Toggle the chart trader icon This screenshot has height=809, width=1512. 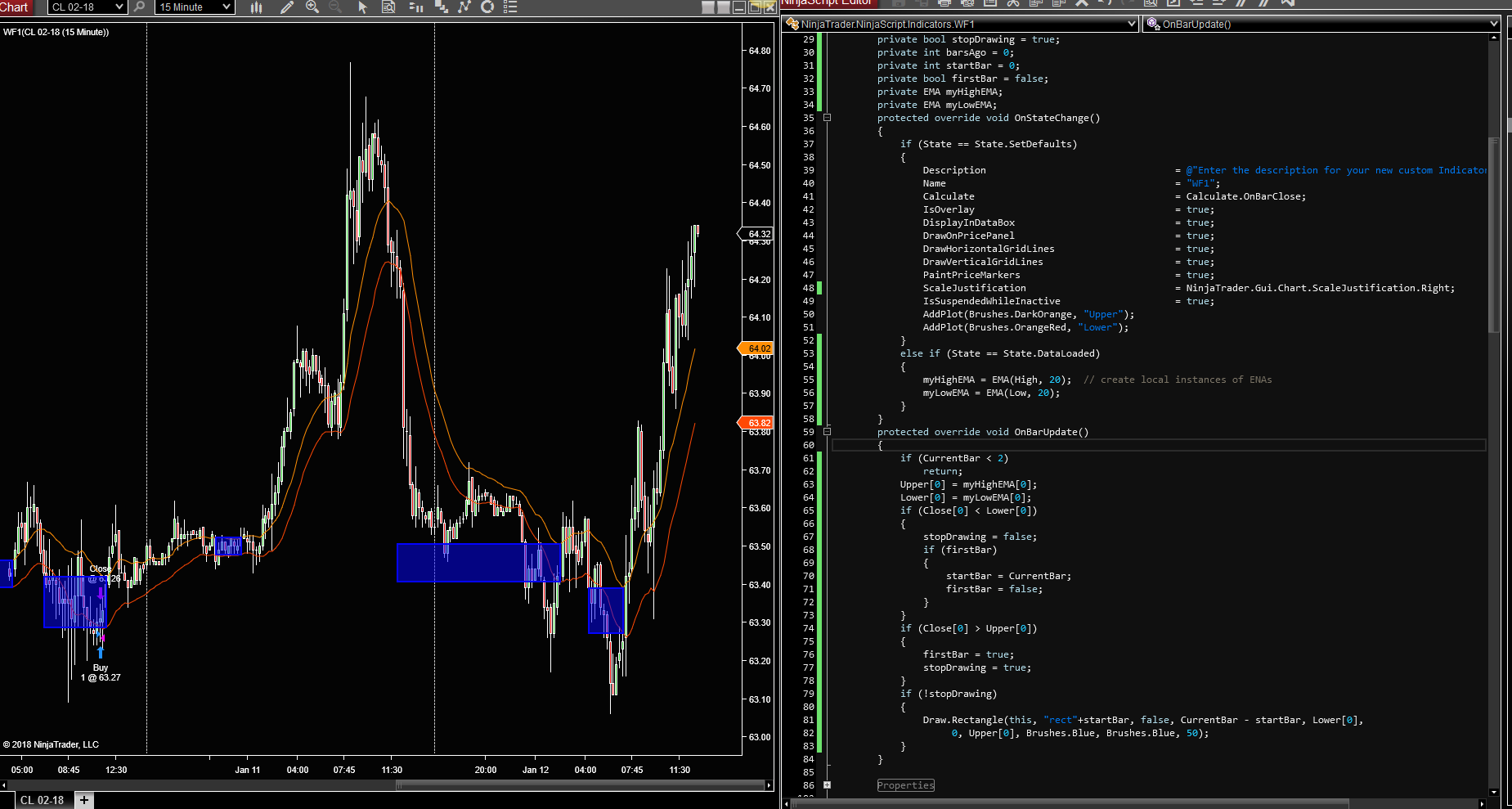click(415, 7)
